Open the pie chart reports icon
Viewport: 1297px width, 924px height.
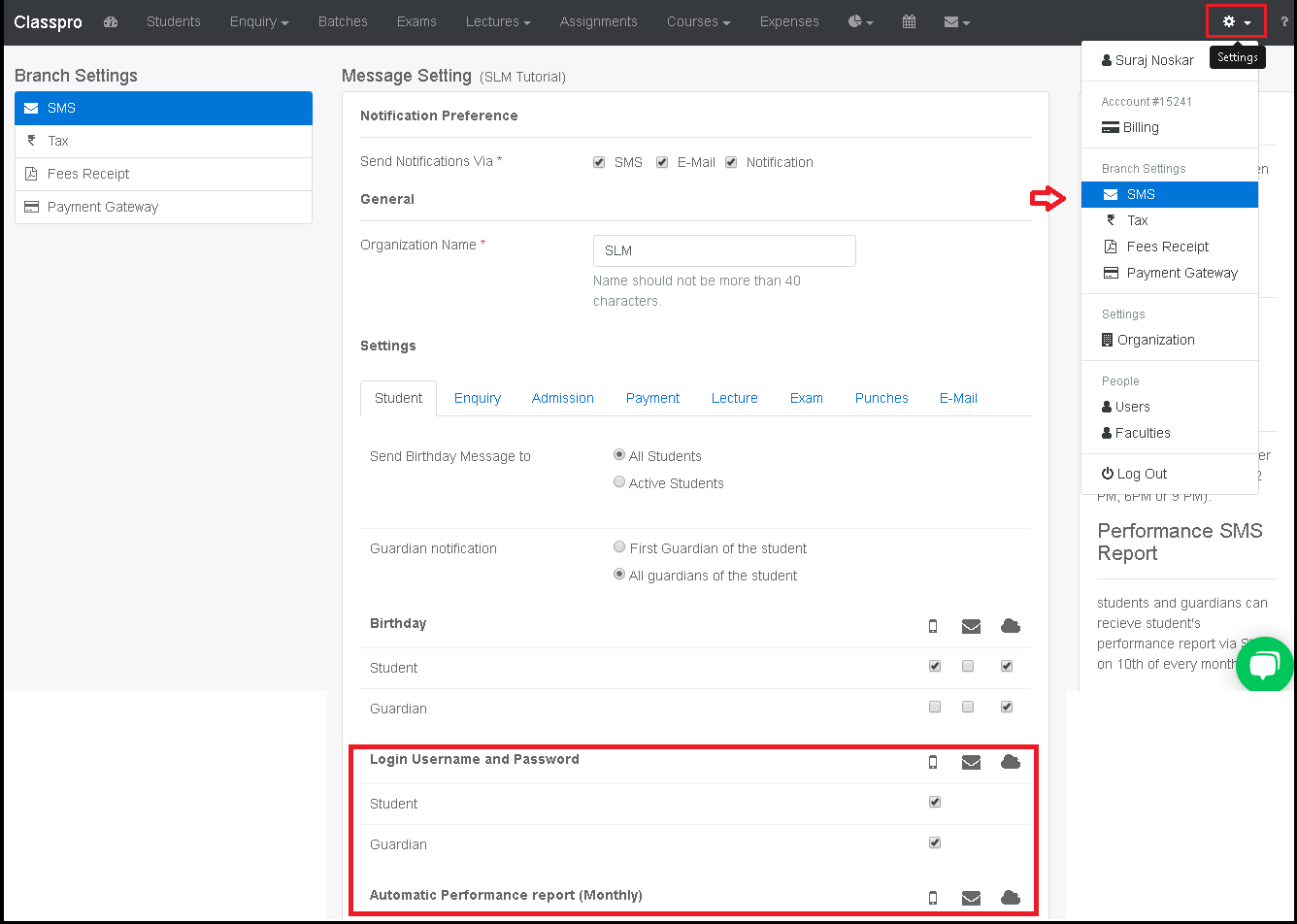click(855, 21)
